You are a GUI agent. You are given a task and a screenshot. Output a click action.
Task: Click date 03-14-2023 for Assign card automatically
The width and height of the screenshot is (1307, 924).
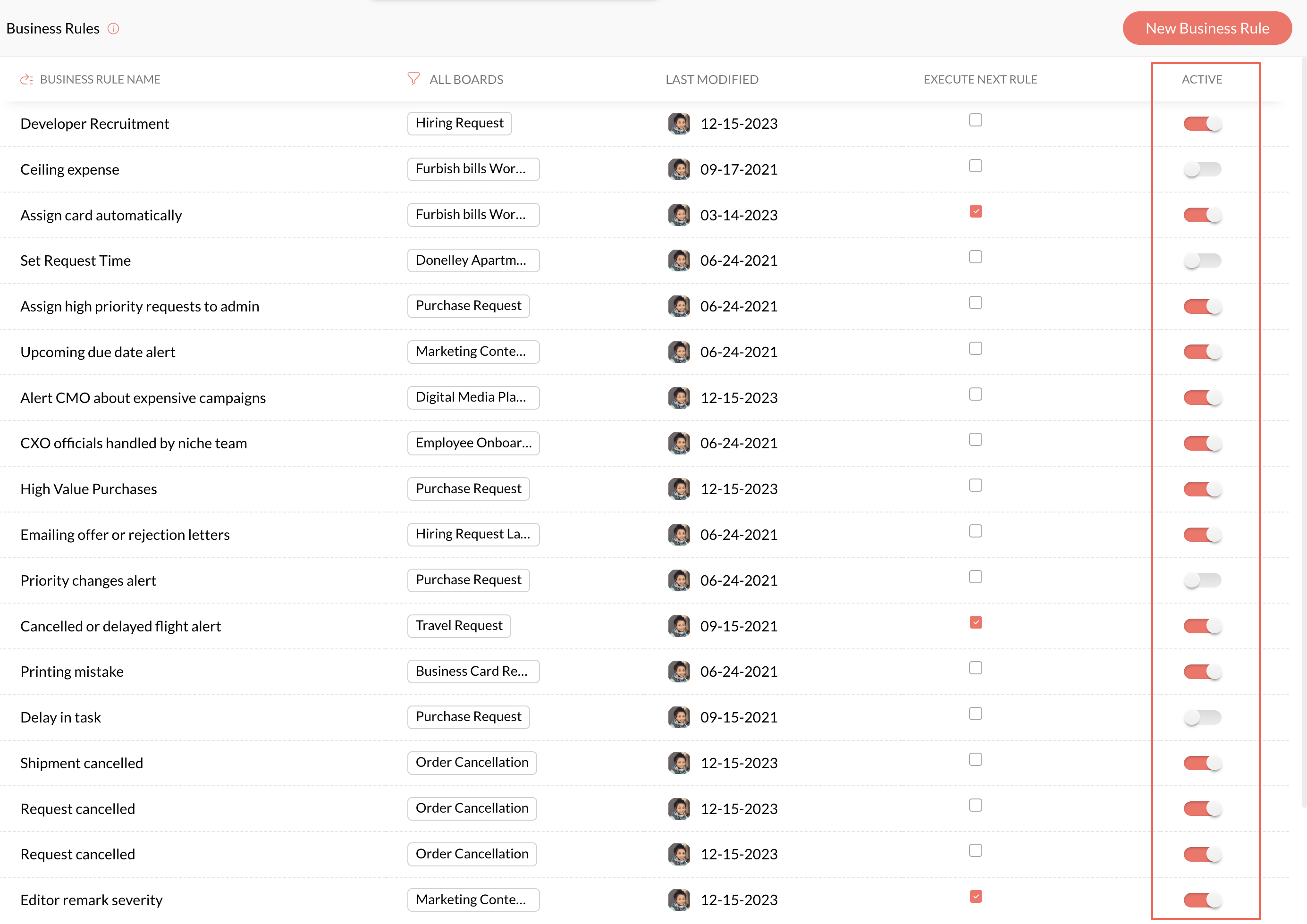pyautogui.click(x=739, y=215)
